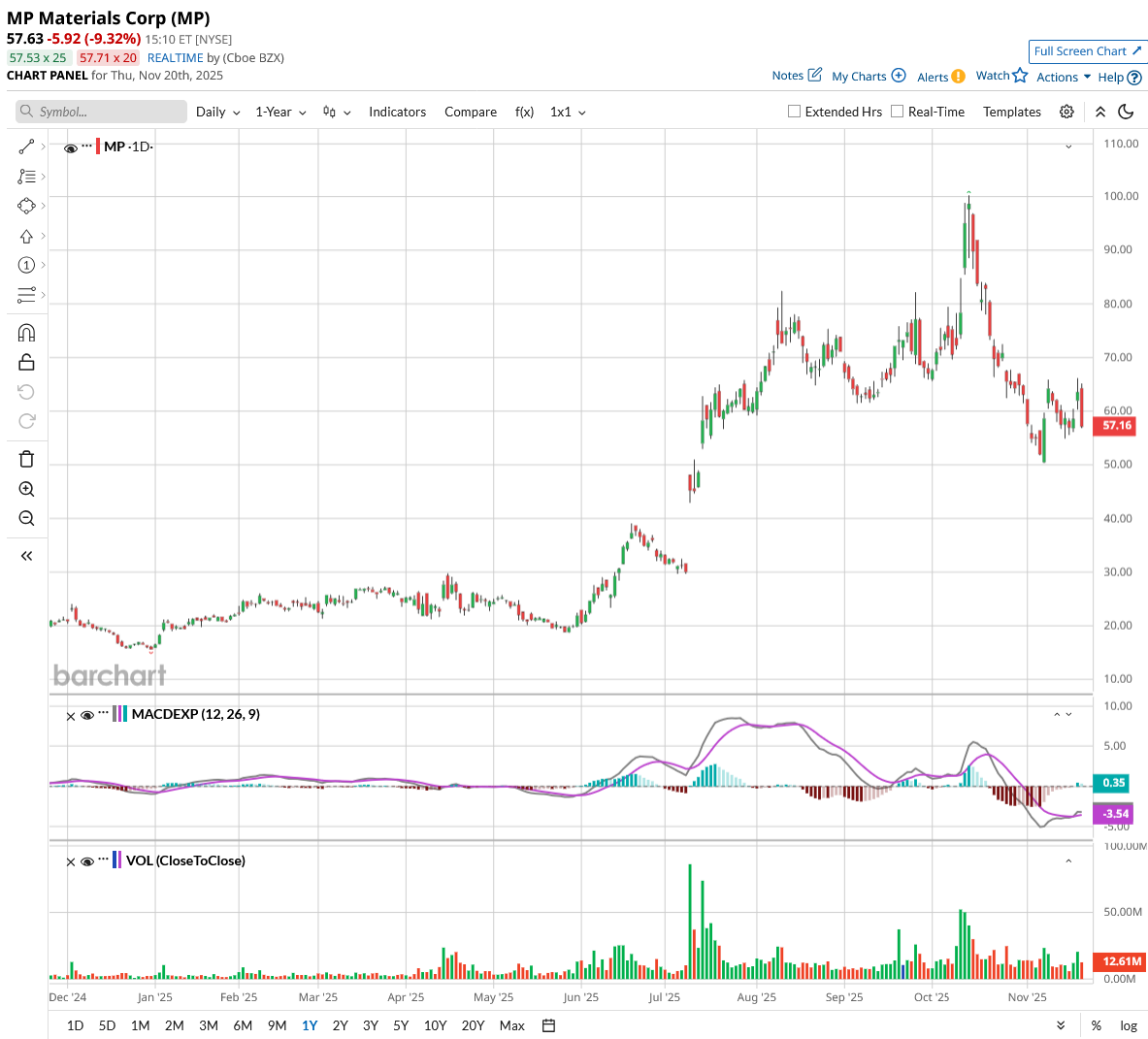The image size is (1148, 1039).
Task: Toggle the magnet snap mode
Action: [x=26, y=333]
